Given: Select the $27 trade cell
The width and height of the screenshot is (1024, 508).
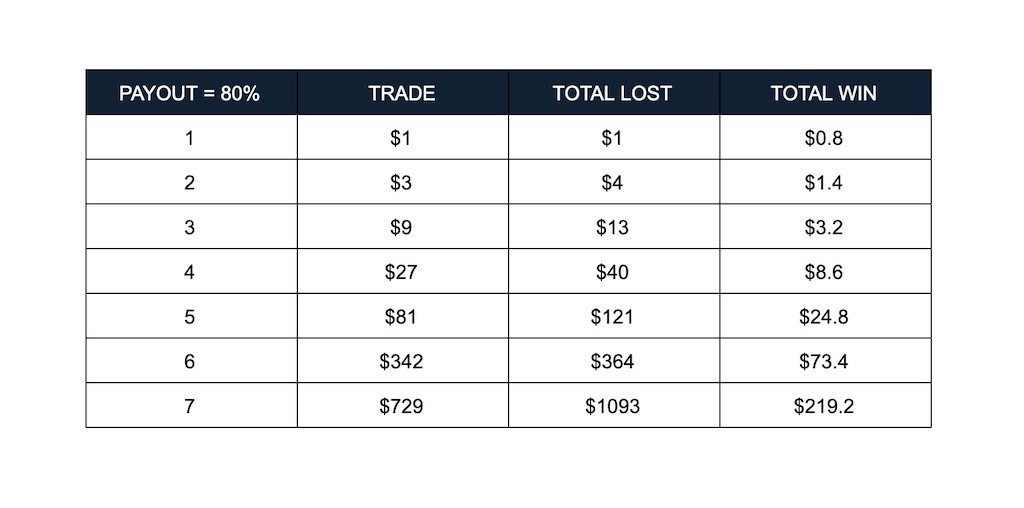Looking at the screenshot, I should pos(402,272).
